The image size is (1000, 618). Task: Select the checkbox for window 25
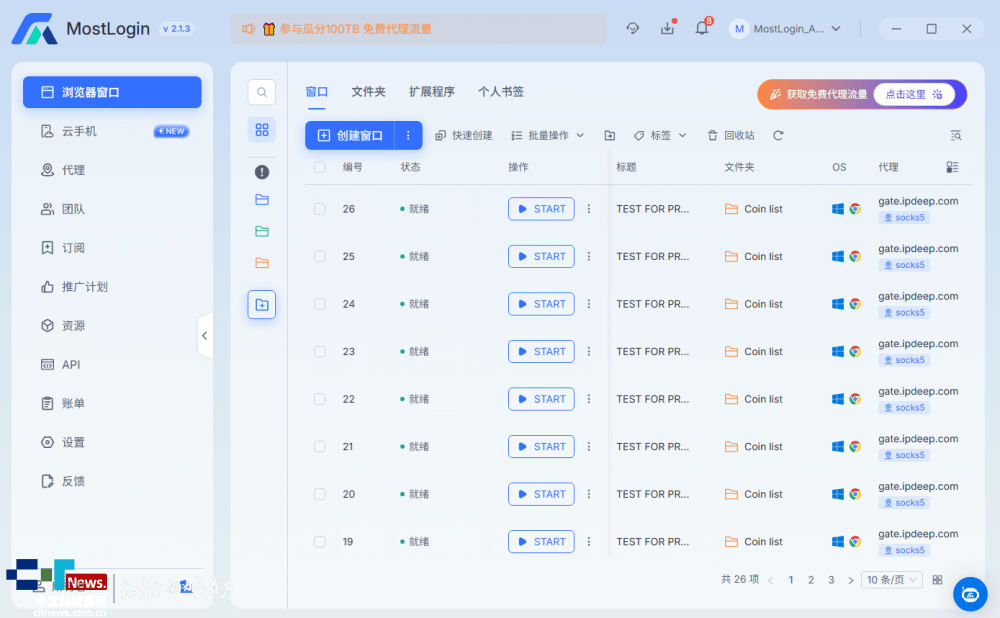[x=320, y=257]
